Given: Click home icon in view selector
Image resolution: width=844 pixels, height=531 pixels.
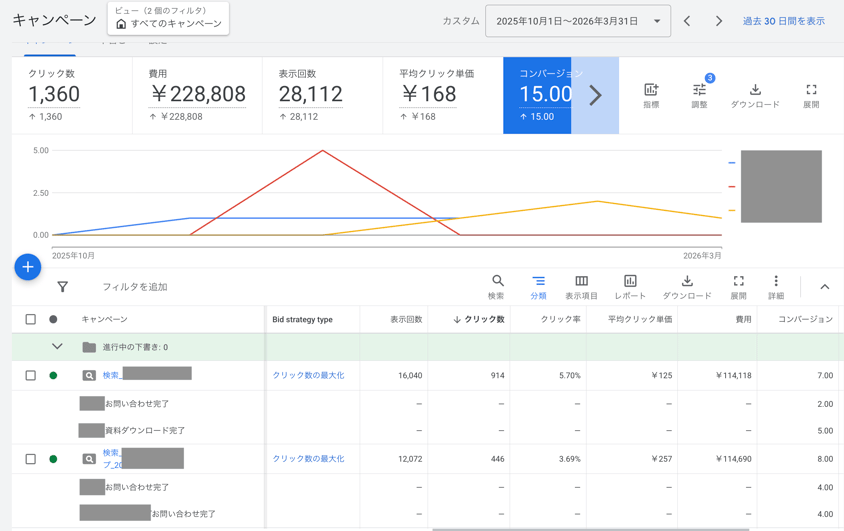Looking at the screenshot, I should [x=121, y=24].
